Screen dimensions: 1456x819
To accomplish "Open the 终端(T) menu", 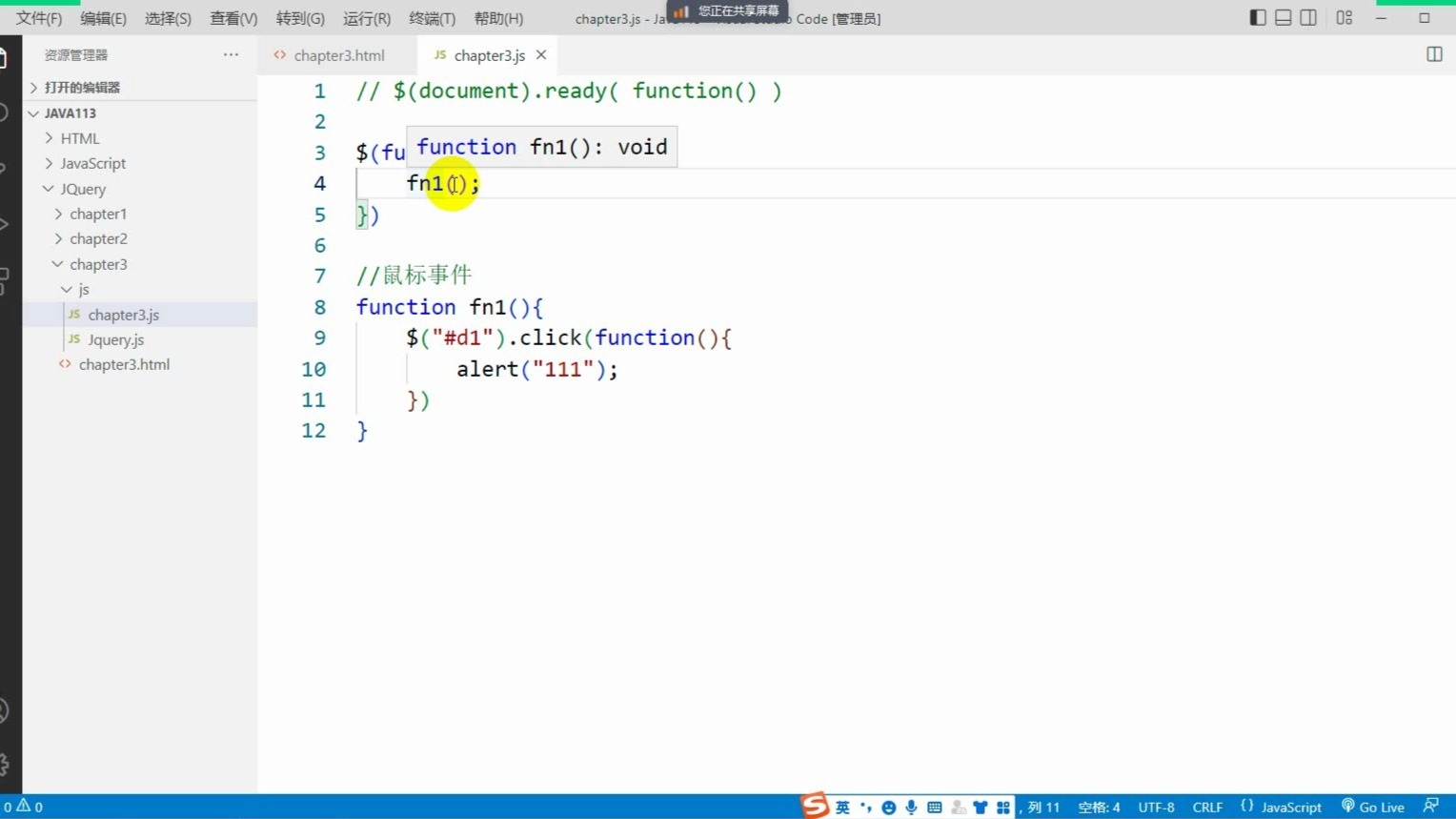I will click(x=432, y=18).
